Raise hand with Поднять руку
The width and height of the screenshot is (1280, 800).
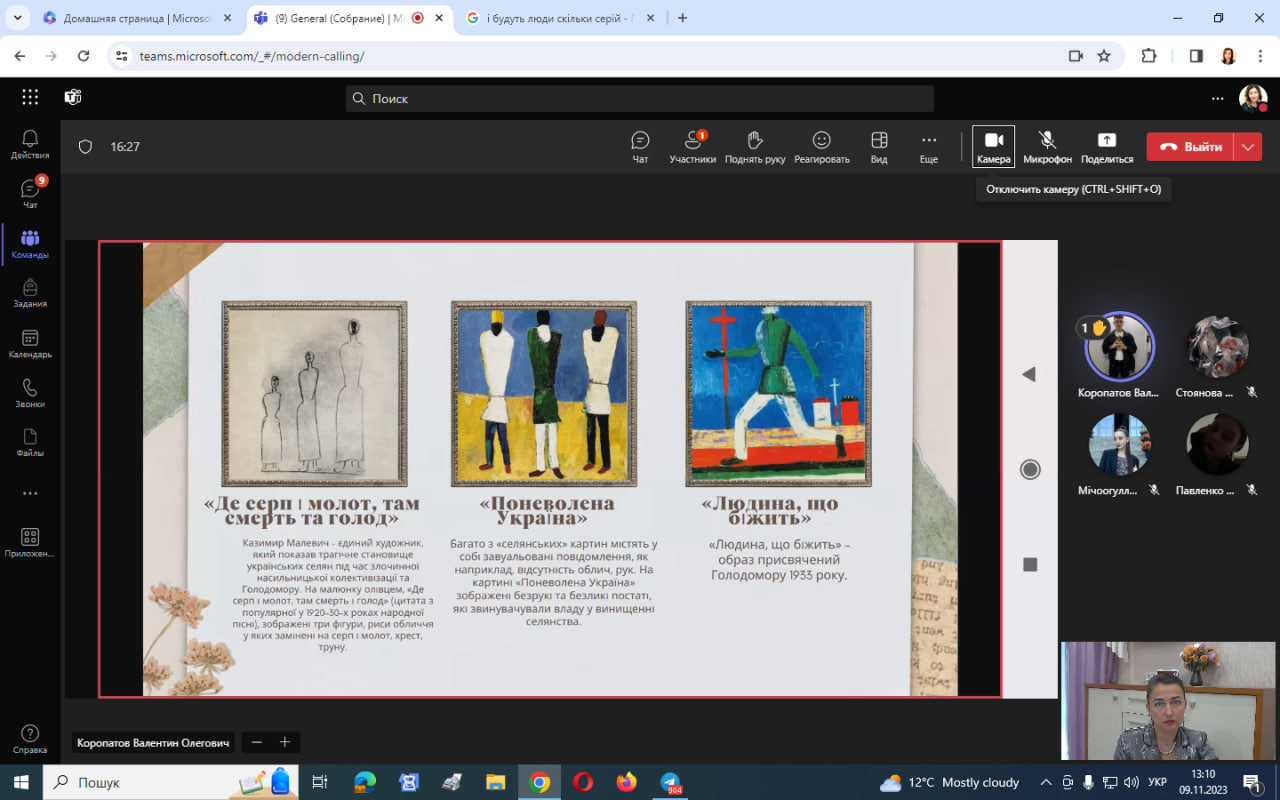click(755, 146)
